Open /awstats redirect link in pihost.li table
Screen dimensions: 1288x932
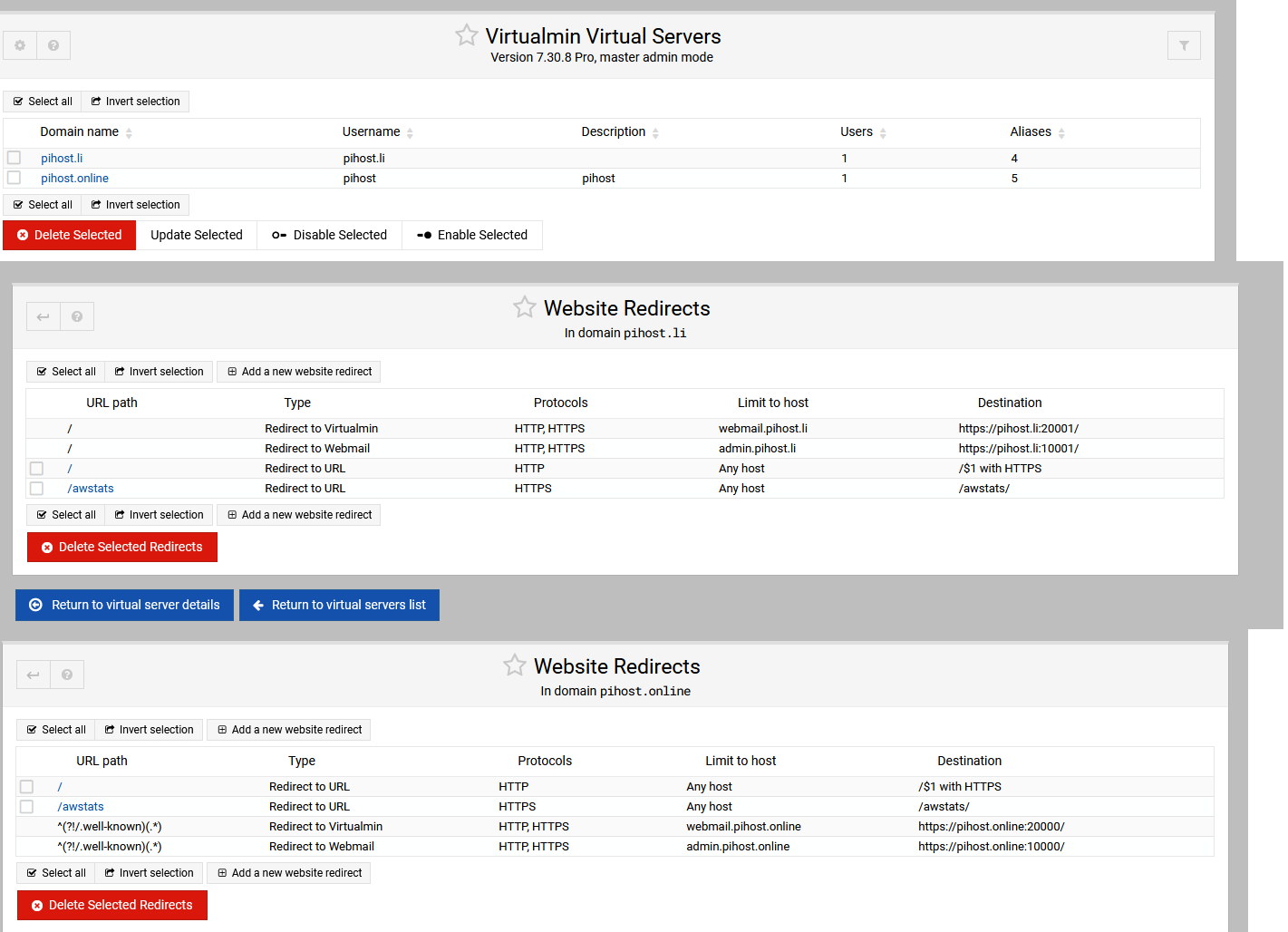(91, 489)
